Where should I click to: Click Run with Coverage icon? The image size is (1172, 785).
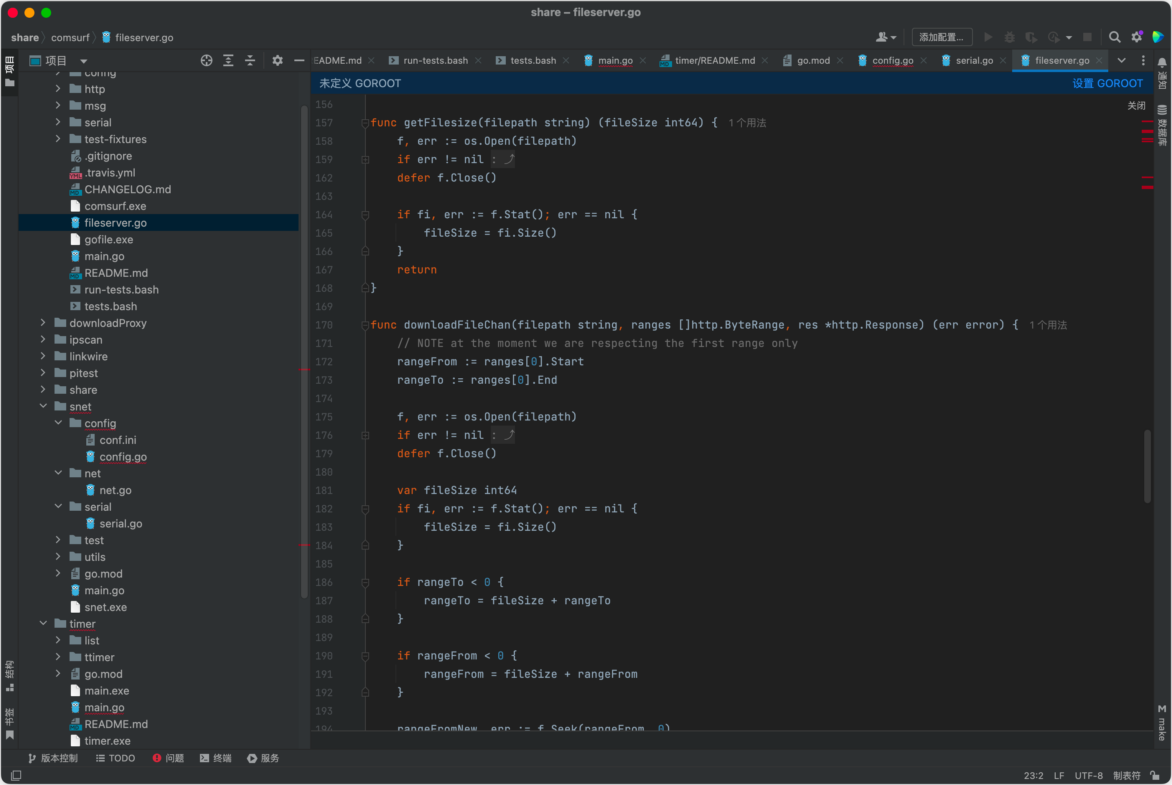pos(1031,37)
